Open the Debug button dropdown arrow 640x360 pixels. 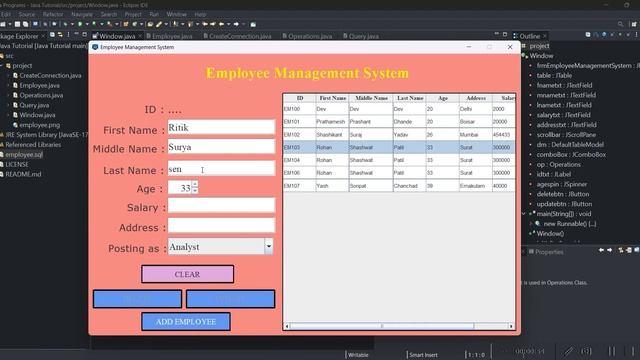click(72, 24)
